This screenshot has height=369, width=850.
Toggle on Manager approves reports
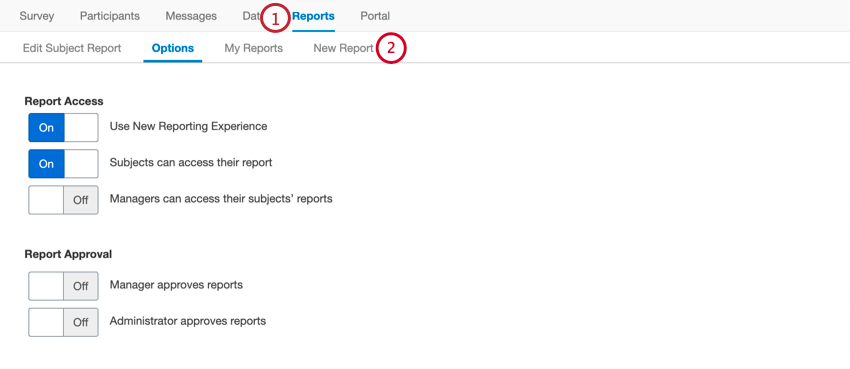point(63,286)
